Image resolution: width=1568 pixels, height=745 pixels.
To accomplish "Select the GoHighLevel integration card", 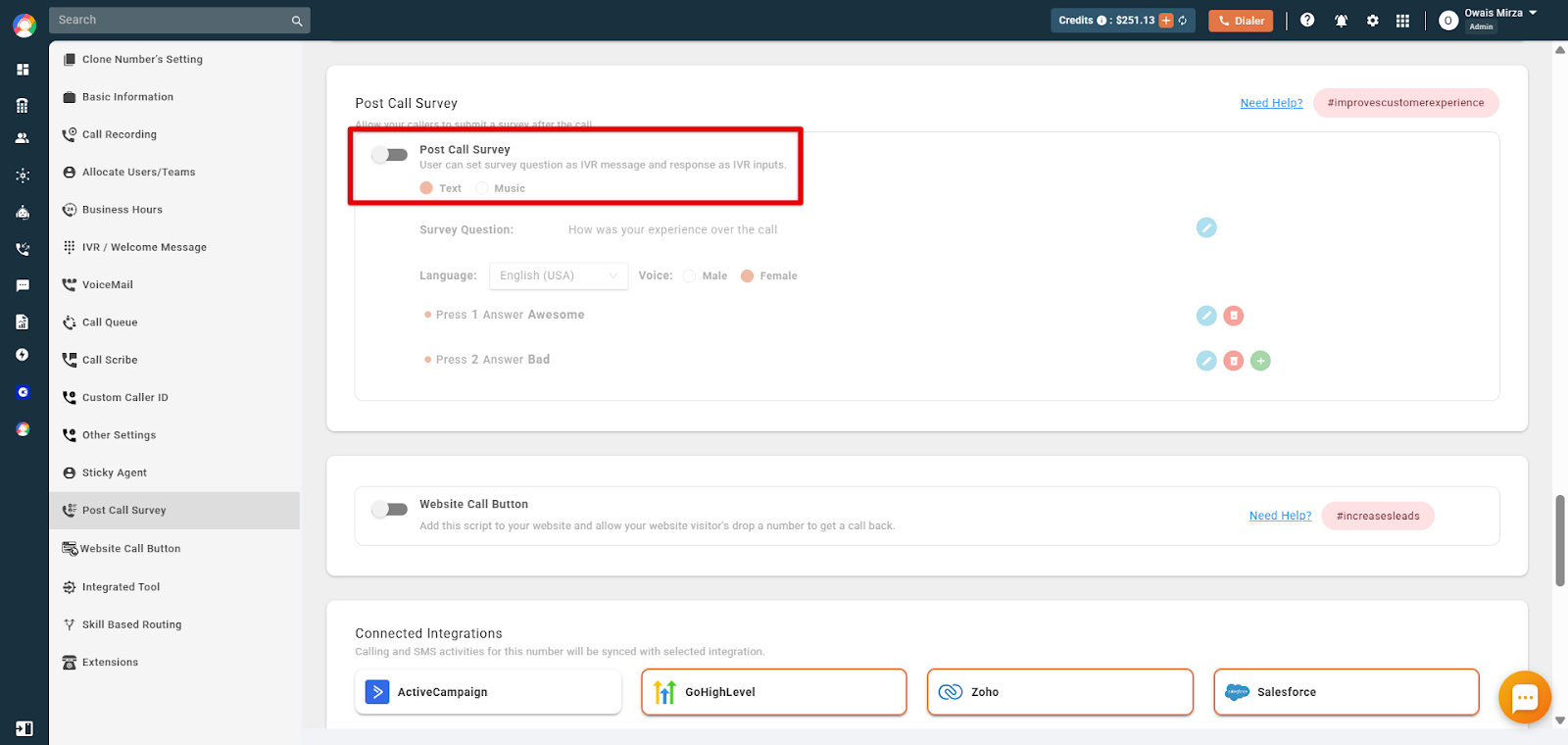I will [774, 692].
